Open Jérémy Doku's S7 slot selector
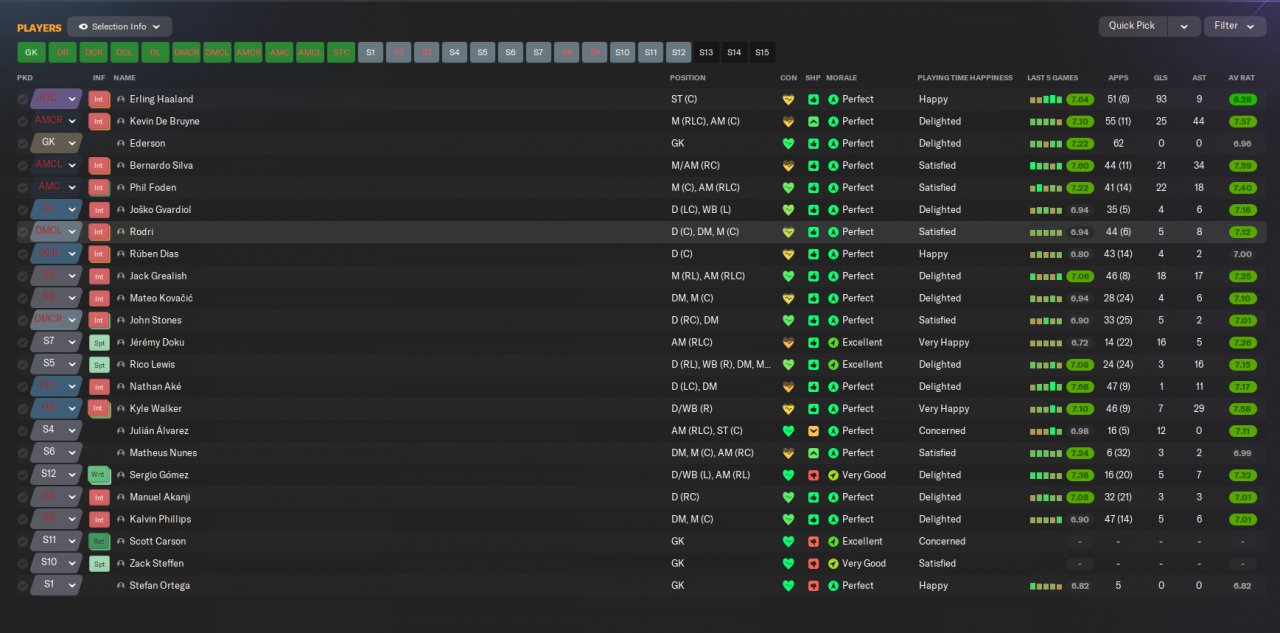Image resolution: width=1280 pixels, height=633 pixels. click(x=56, y=342)
